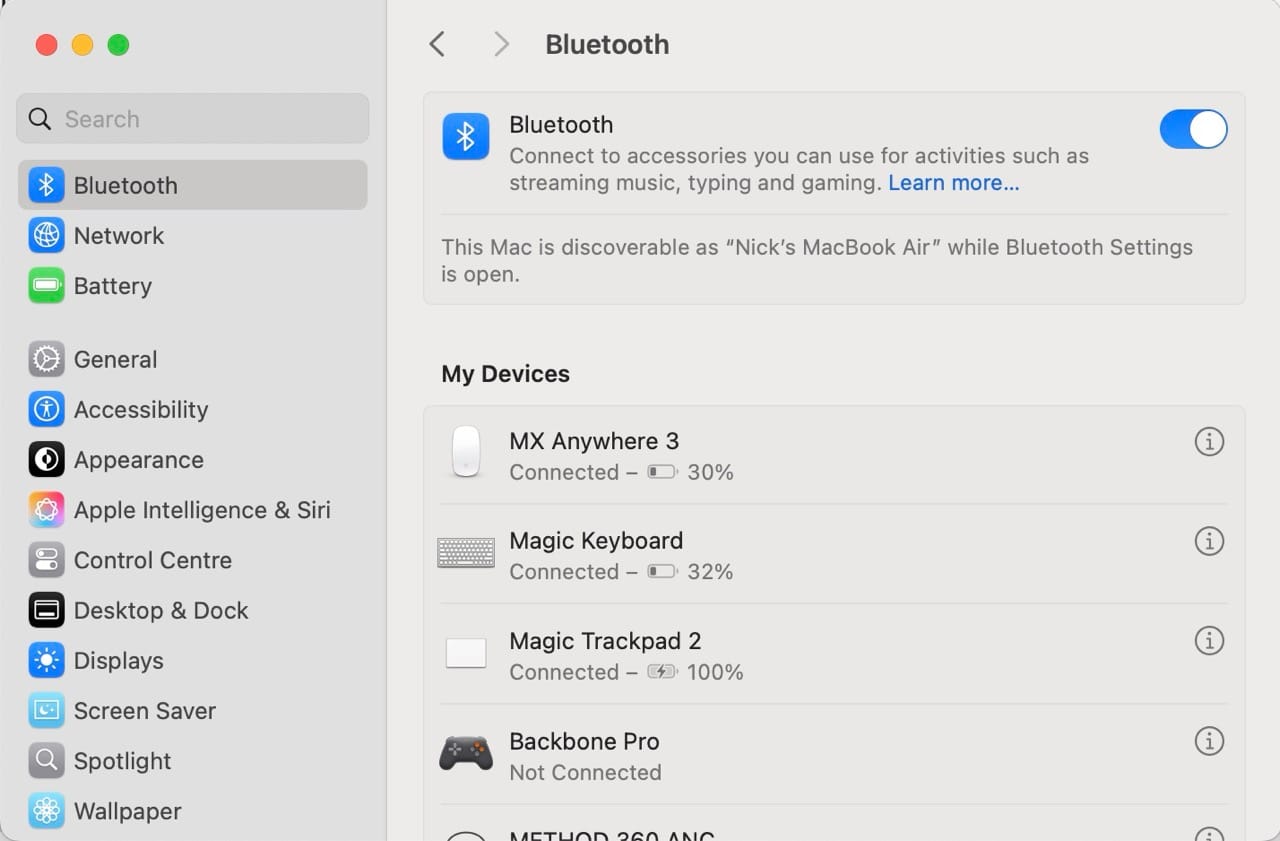Turn off Bluetooth with the toggle switch
Screen dimensions: 1280x841
click(1193, 129)
